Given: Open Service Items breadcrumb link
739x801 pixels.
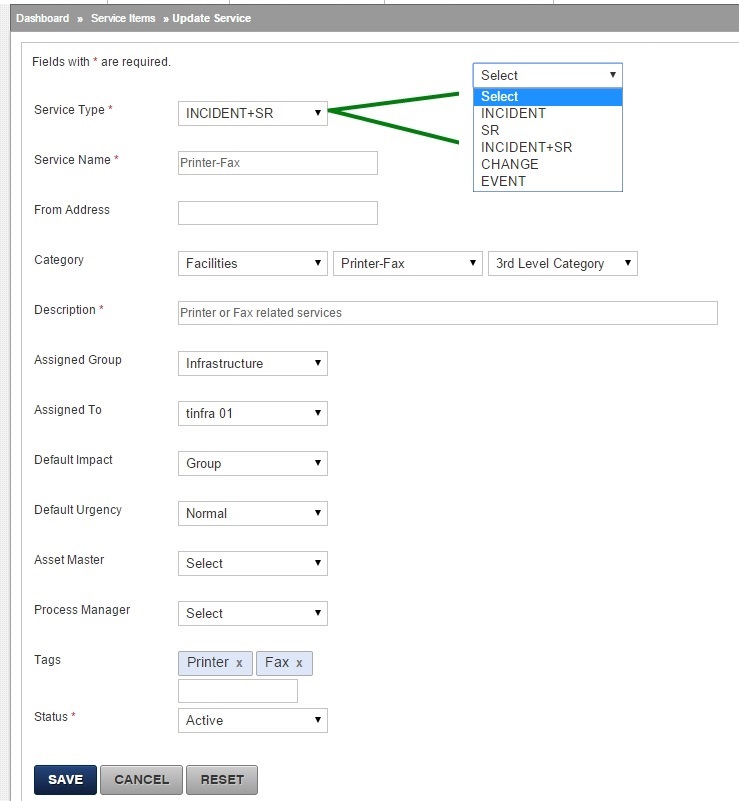Looking at the screenshot, I should (x=123, y=18).
